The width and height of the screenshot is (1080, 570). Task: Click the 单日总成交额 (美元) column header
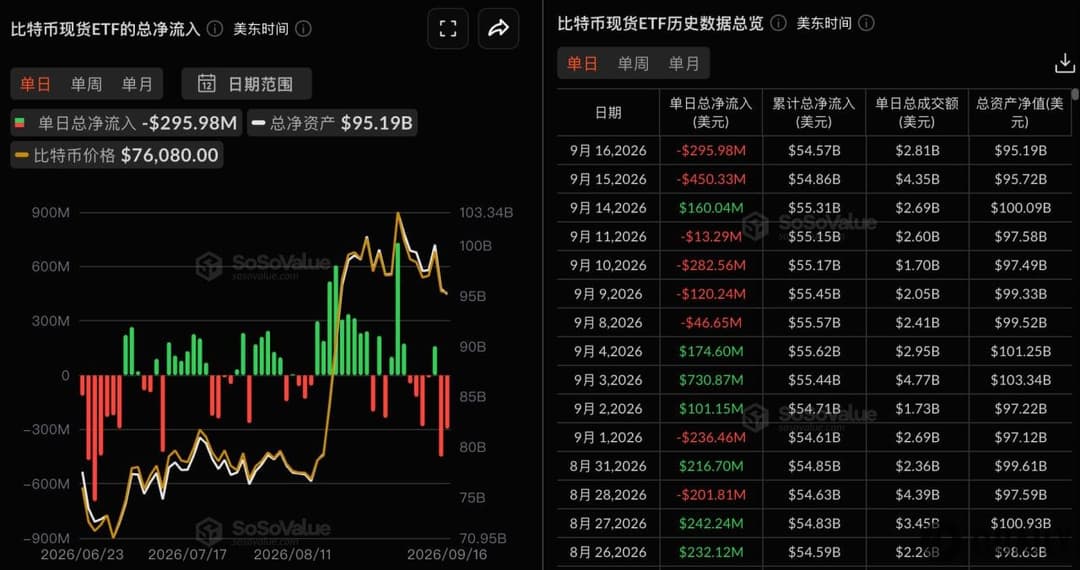pos(917,112)
